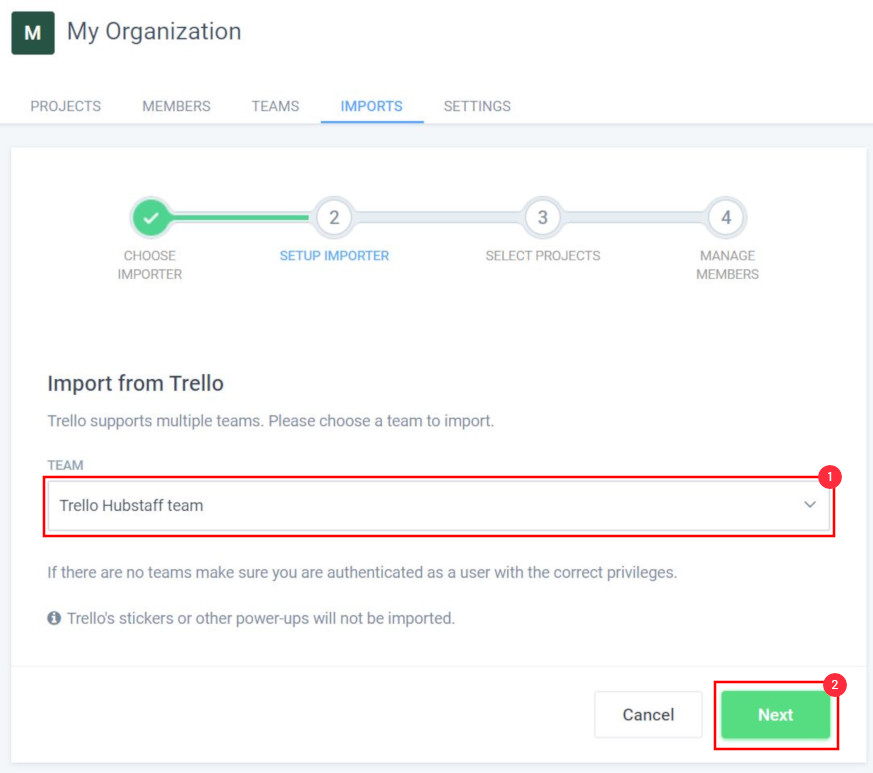Click the red badge numbered 1
This screenshot has height=773, width=873.
tap(830, 477)
